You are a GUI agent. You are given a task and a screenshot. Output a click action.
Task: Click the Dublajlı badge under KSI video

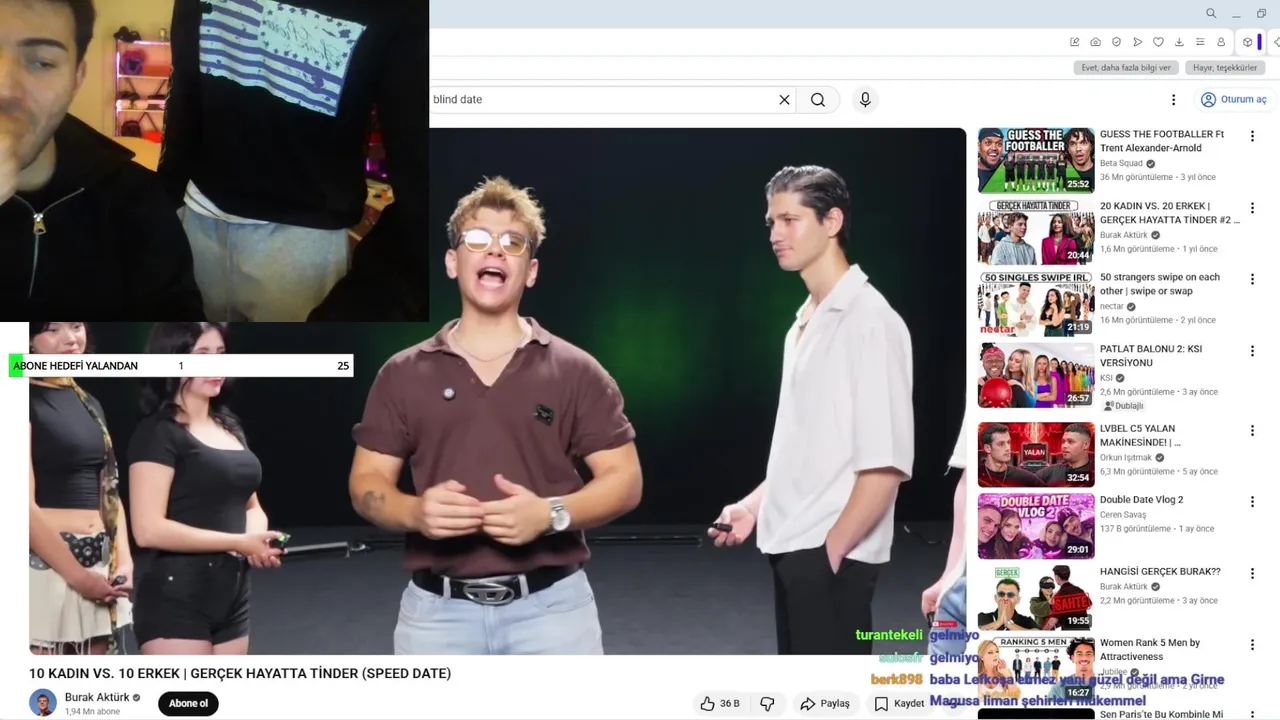[x=1124, y=406]
